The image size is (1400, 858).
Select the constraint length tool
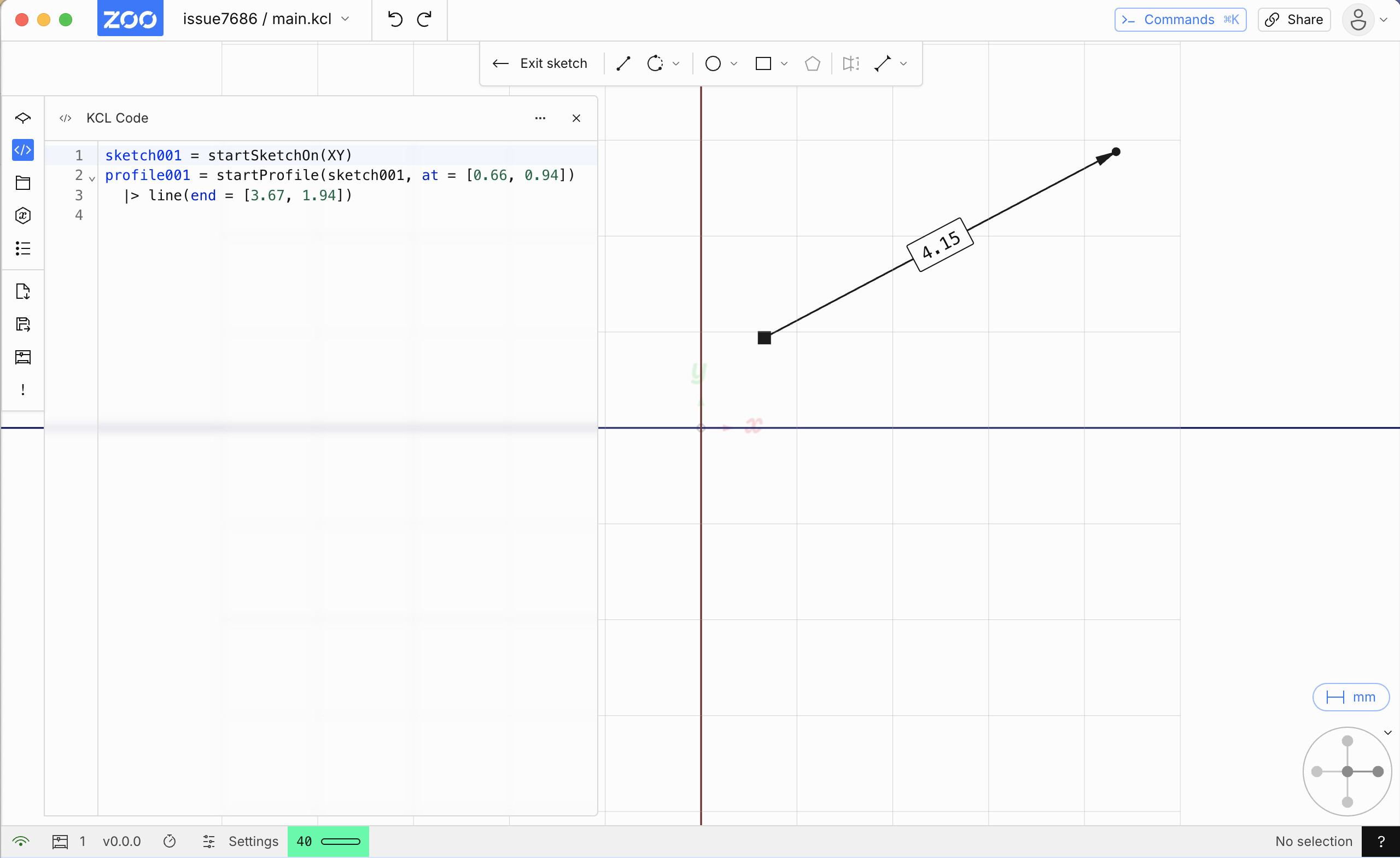883,63
